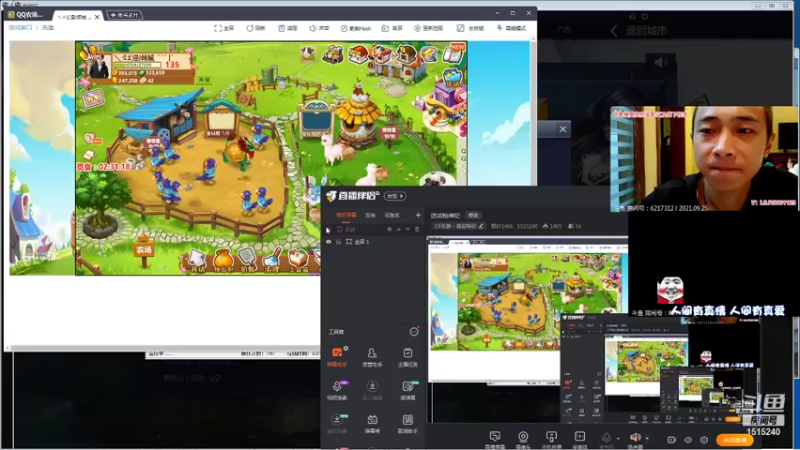Click the orange 关闭直播 button

point(735,440)
